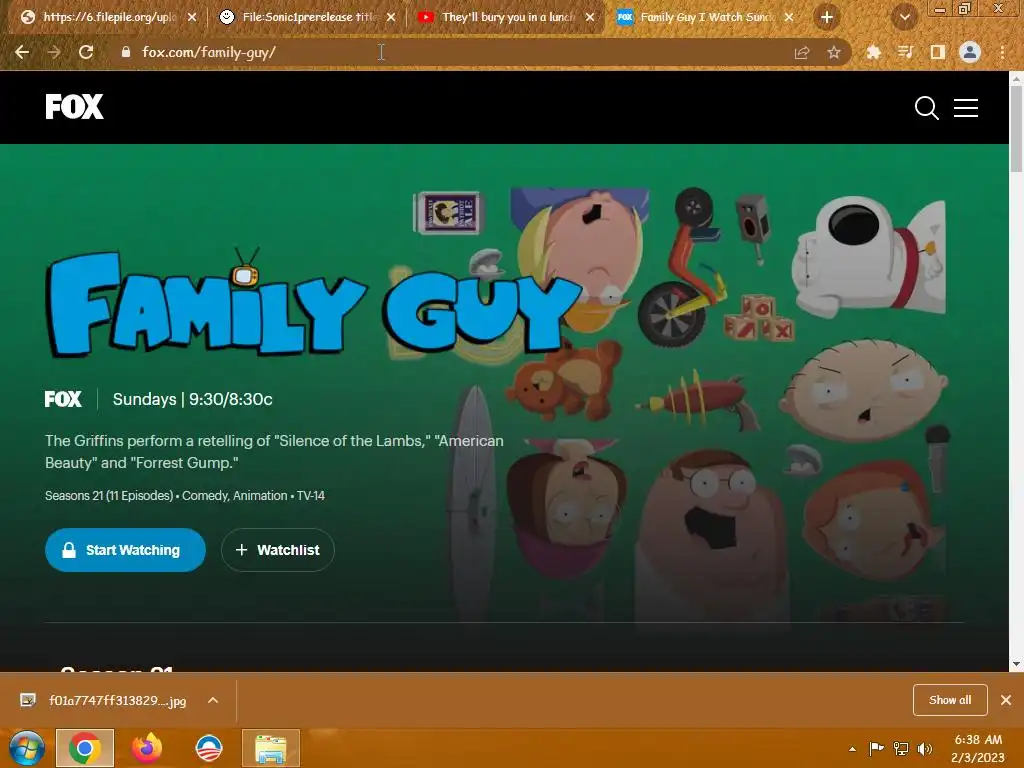Add show to Watchlist
The image size is (1024, 768).
pyautogui.click(x=278, y=550)
